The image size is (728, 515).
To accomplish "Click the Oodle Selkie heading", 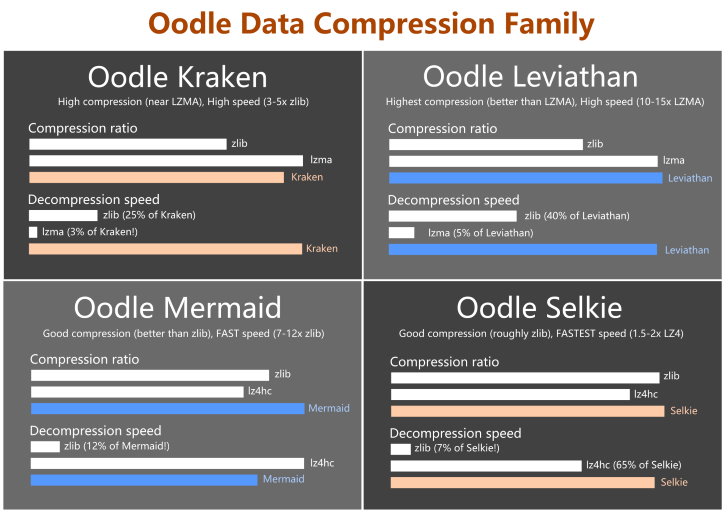I will 539,307.
